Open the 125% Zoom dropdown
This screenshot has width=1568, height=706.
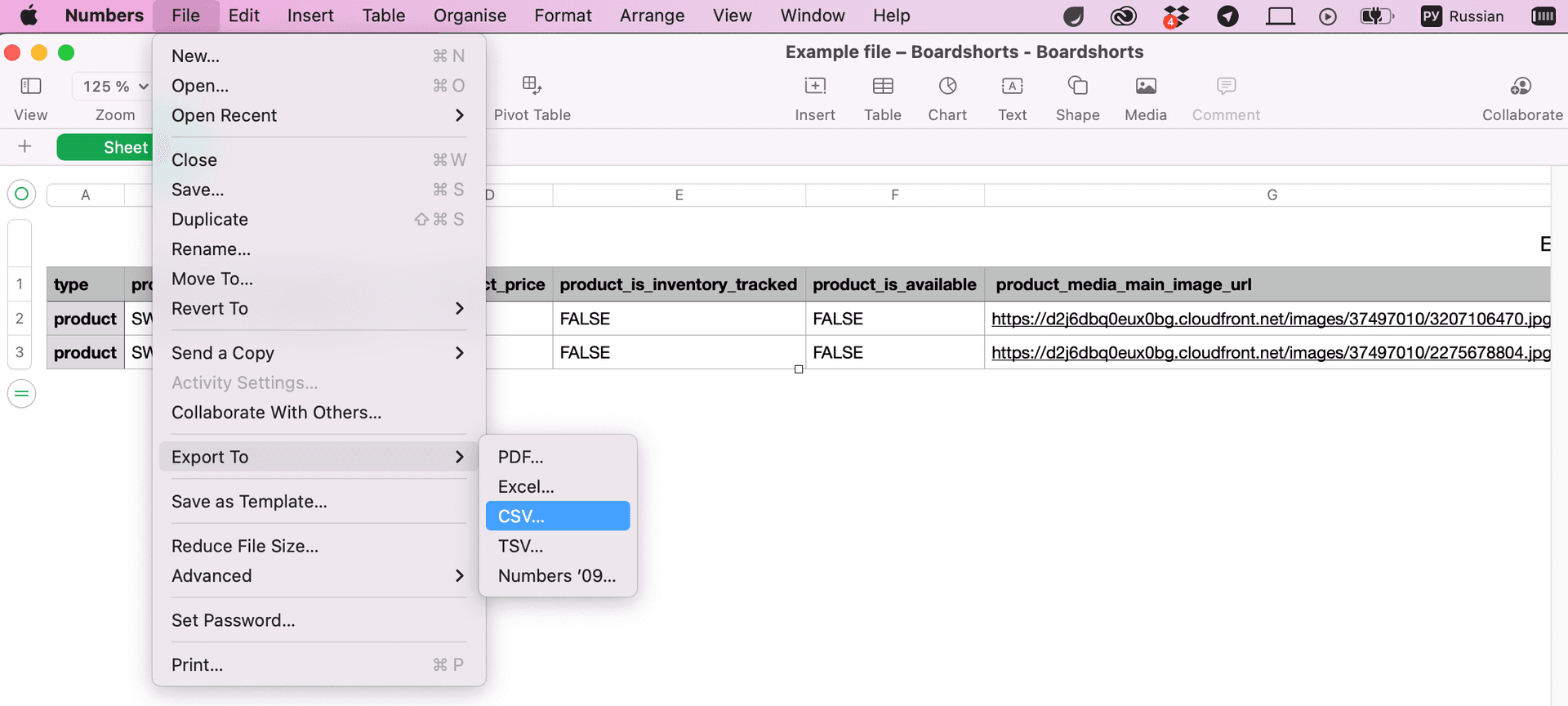click(x=115, y=86)
